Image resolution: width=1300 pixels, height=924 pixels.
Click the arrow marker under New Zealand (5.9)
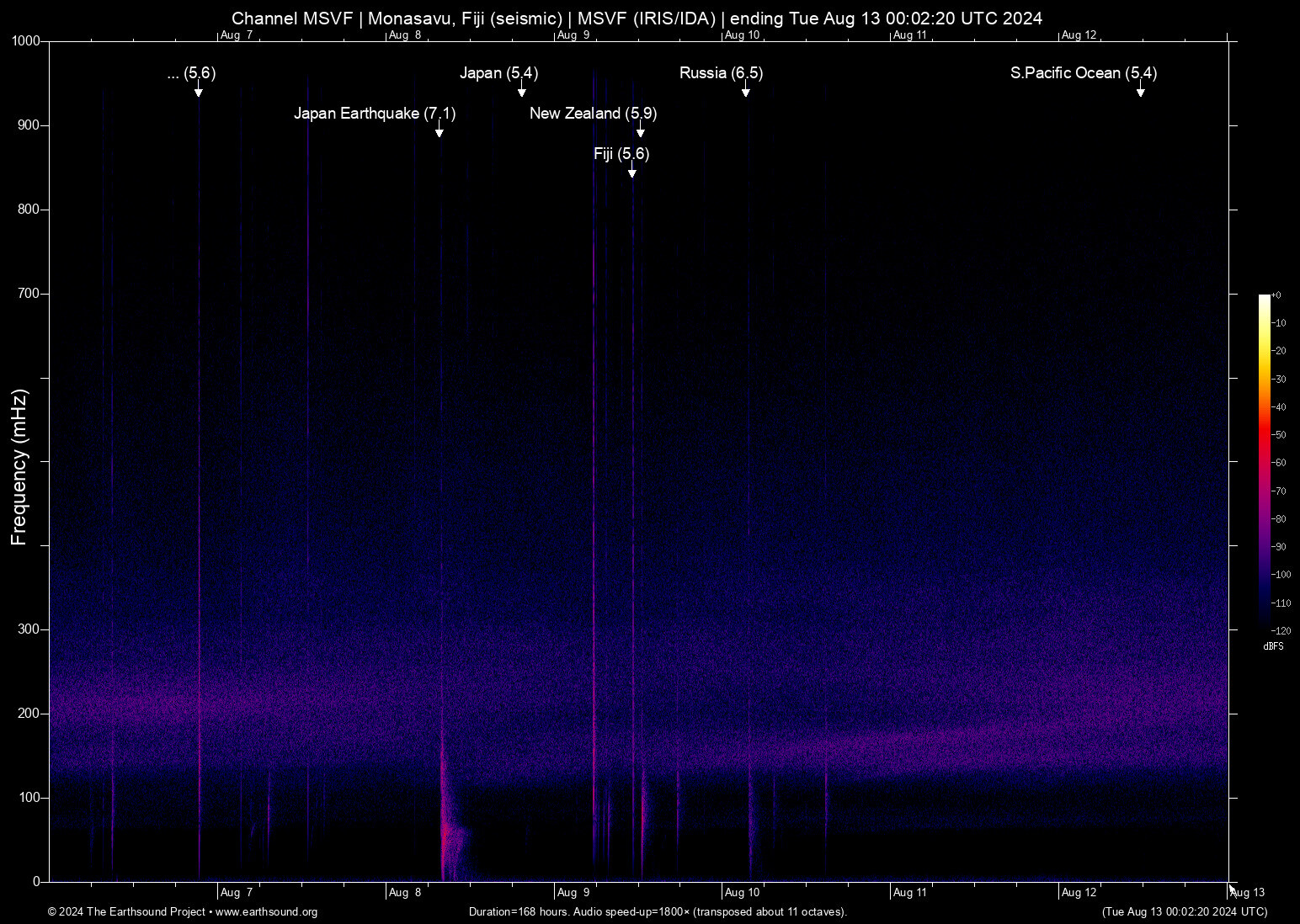(640, 132)
